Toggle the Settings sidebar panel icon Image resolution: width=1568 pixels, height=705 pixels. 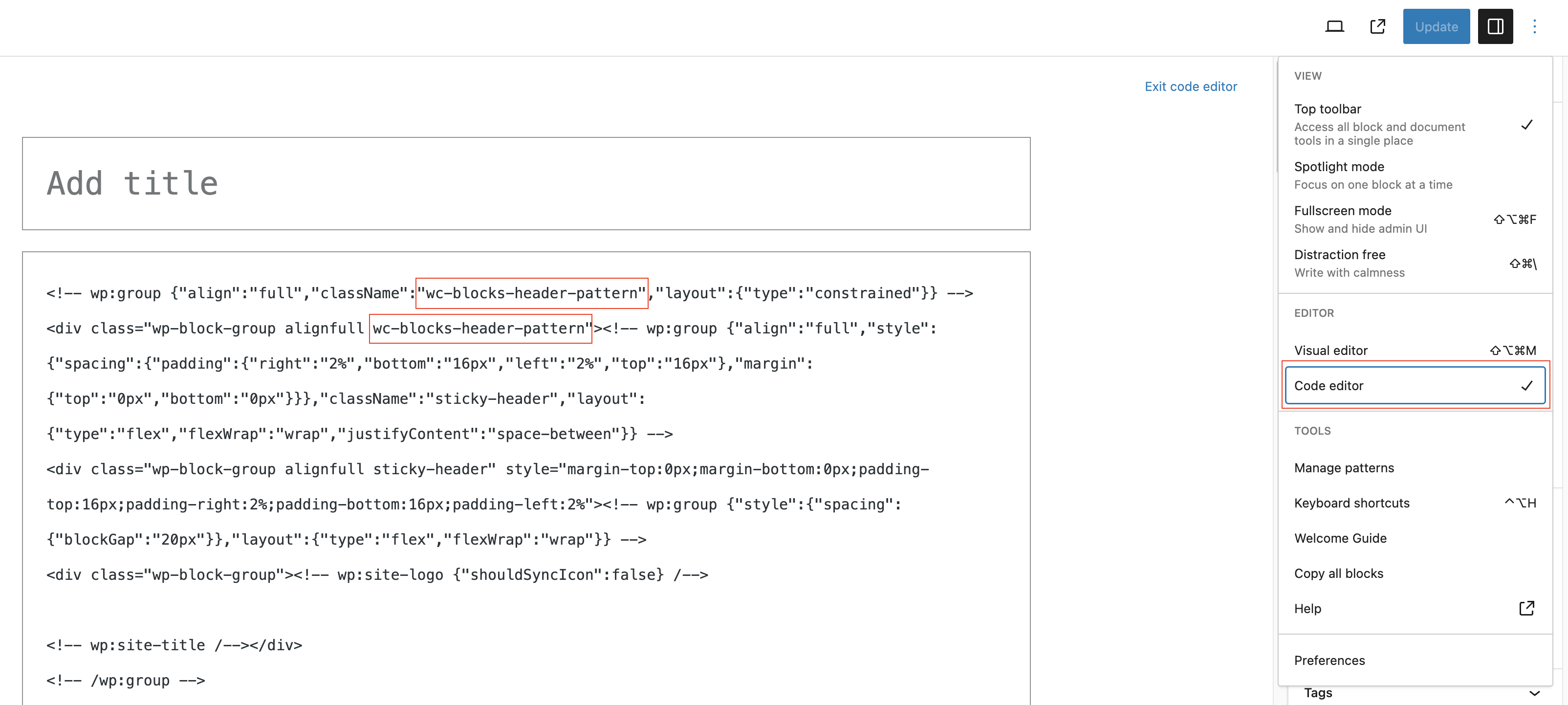click(1495, 26)
